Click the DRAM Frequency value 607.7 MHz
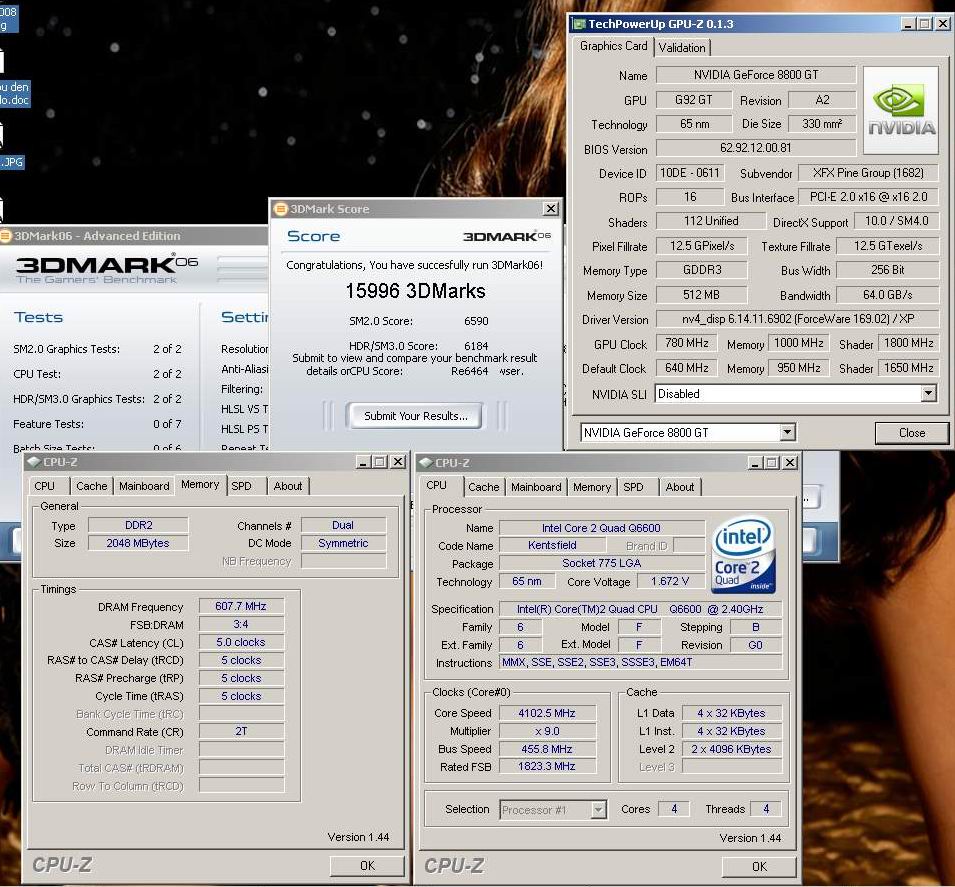Image resolution: width=955 pixels, height=887 pixels. (241, 606)
